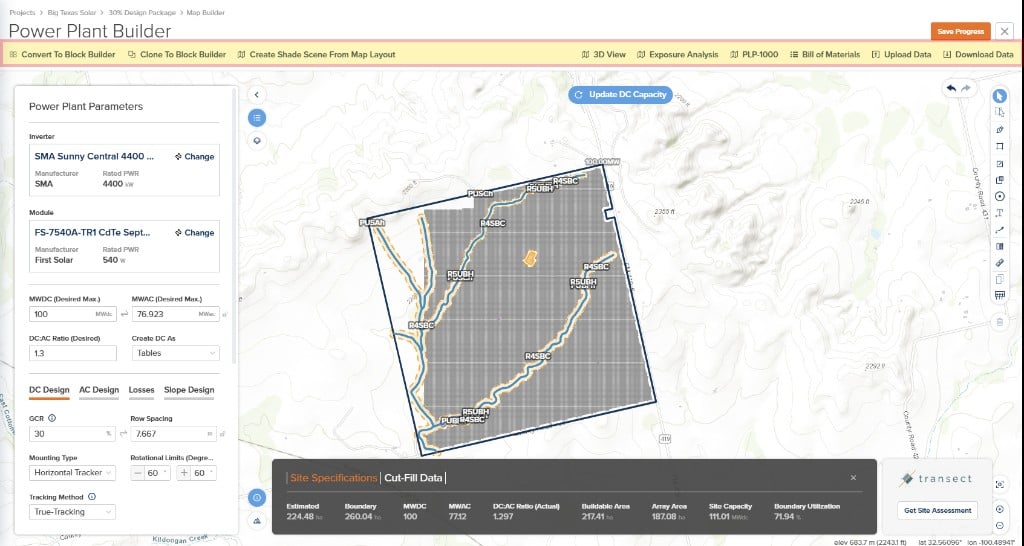Click the MWAC Desired Max input field
The image size is (1024, 546).
176,314
